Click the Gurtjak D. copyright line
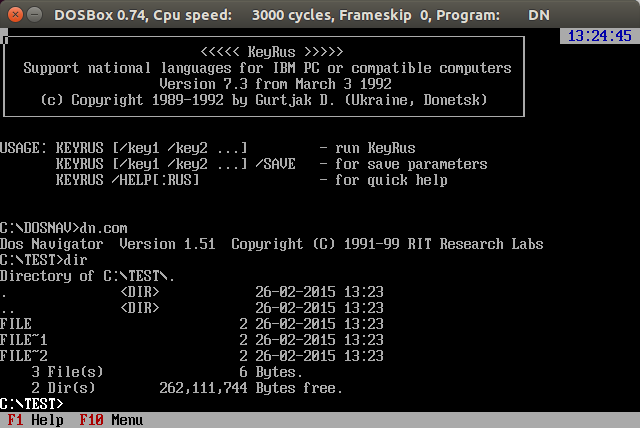Viewport: 640px width, 428px height. tap(264, 100)
